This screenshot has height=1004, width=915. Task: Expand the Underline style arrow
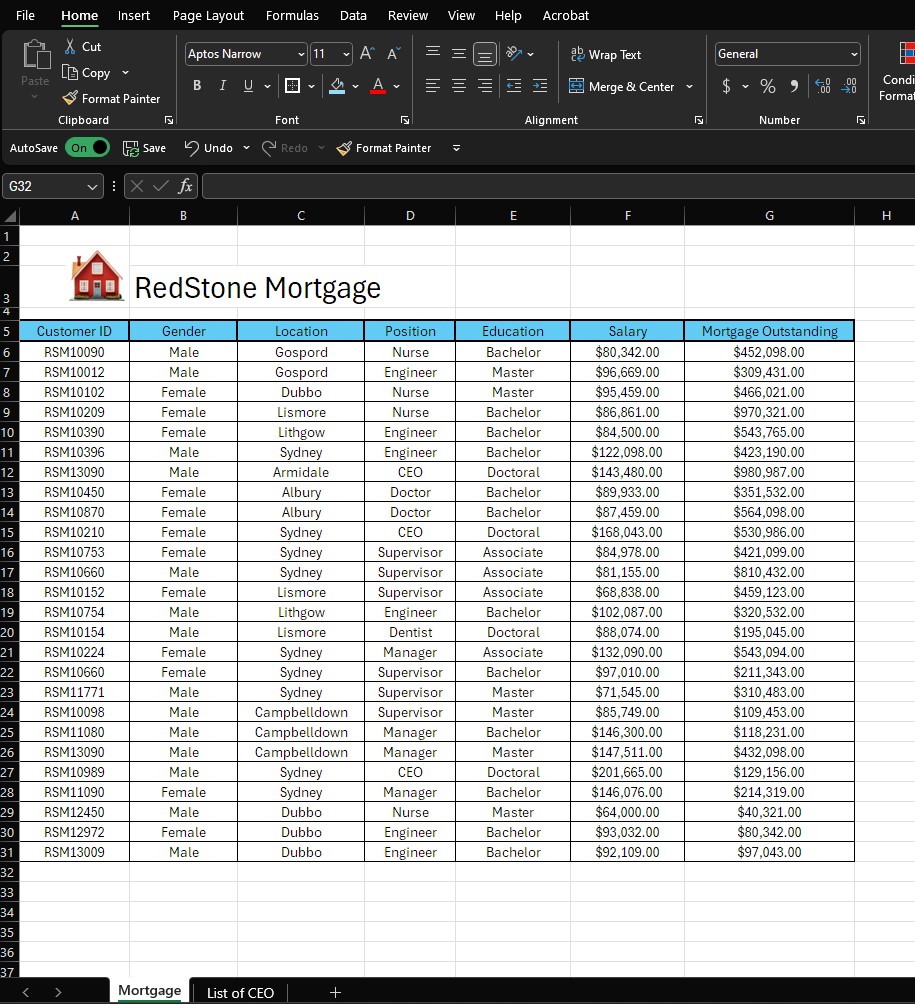(x=267, y=86)
